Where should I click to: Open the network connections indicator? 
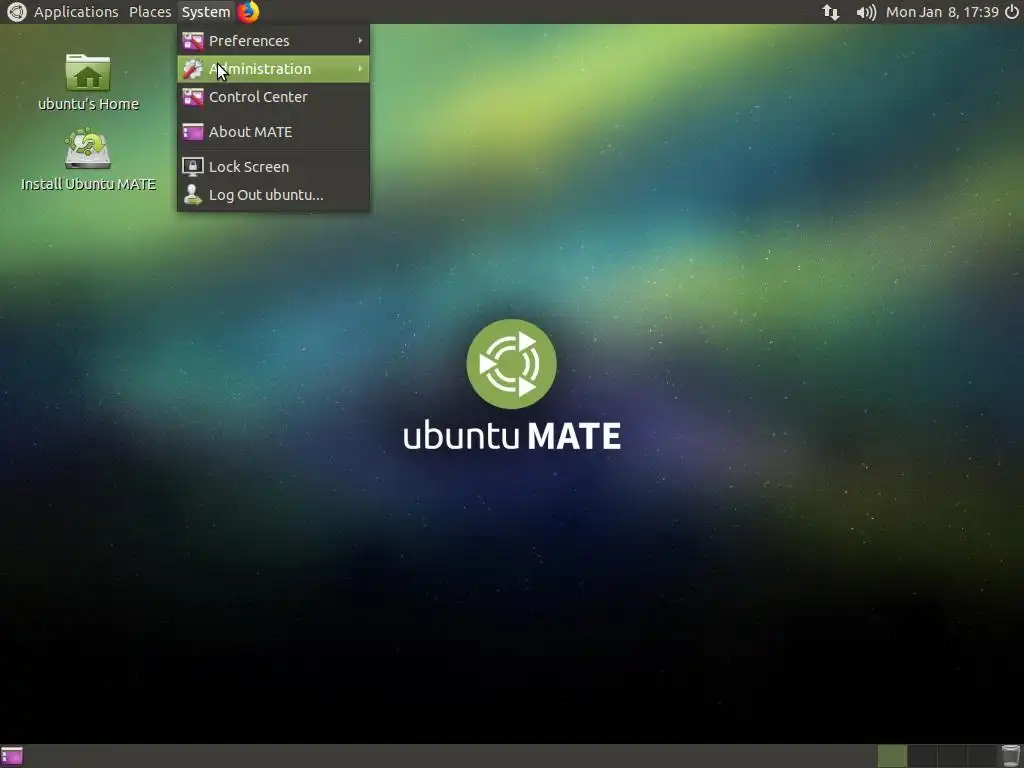[x=831, y=12]
